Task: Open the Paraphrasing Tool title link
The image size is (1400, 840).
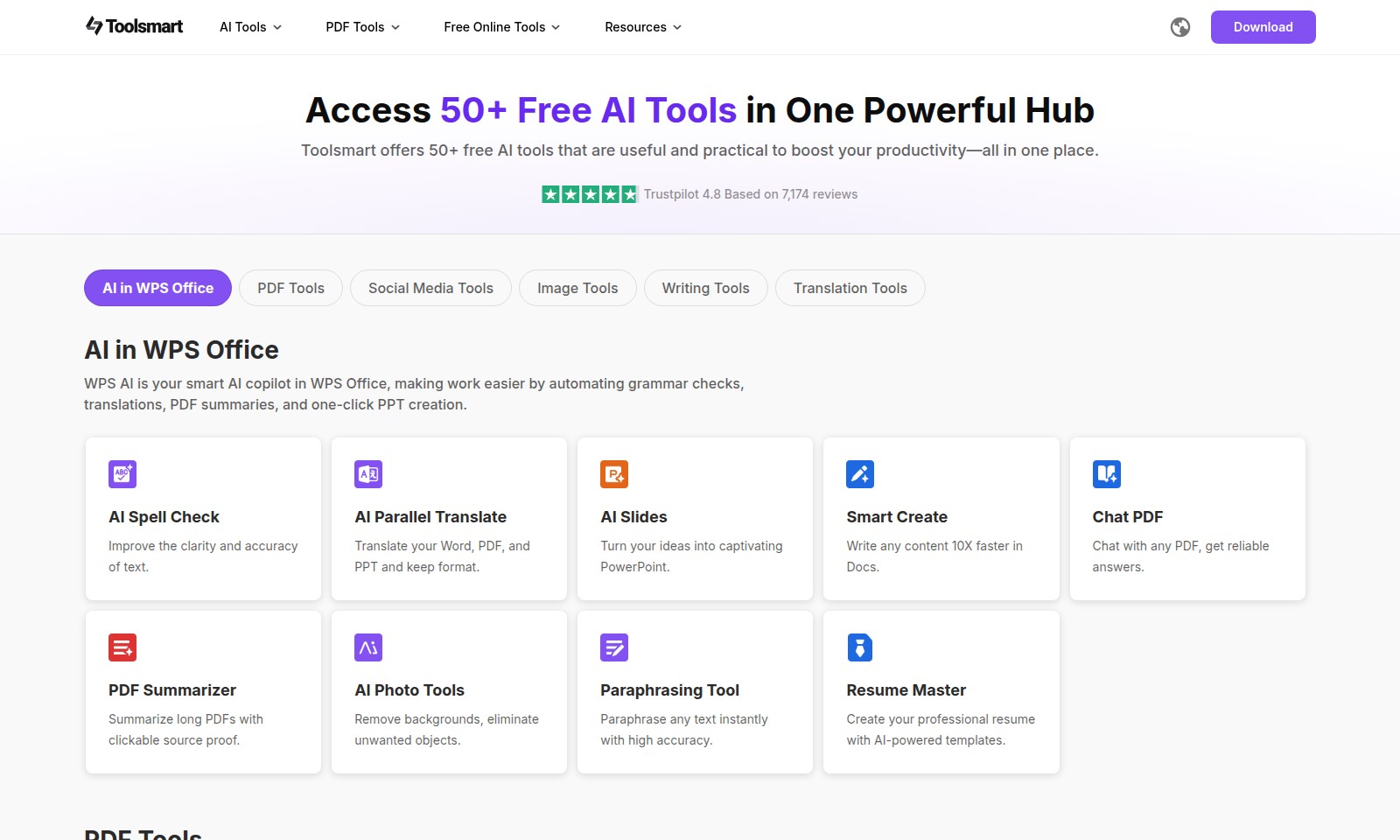Action: (x=669, y=690)
